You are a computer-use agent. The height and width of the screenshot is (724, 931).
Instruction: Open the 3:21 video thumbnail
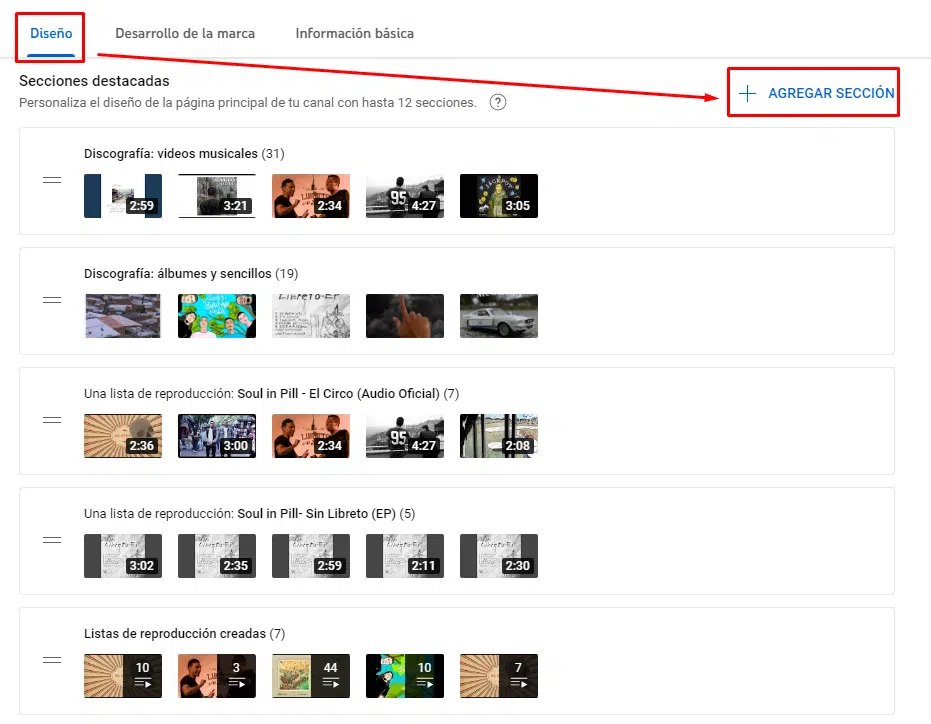coord(216,195)
